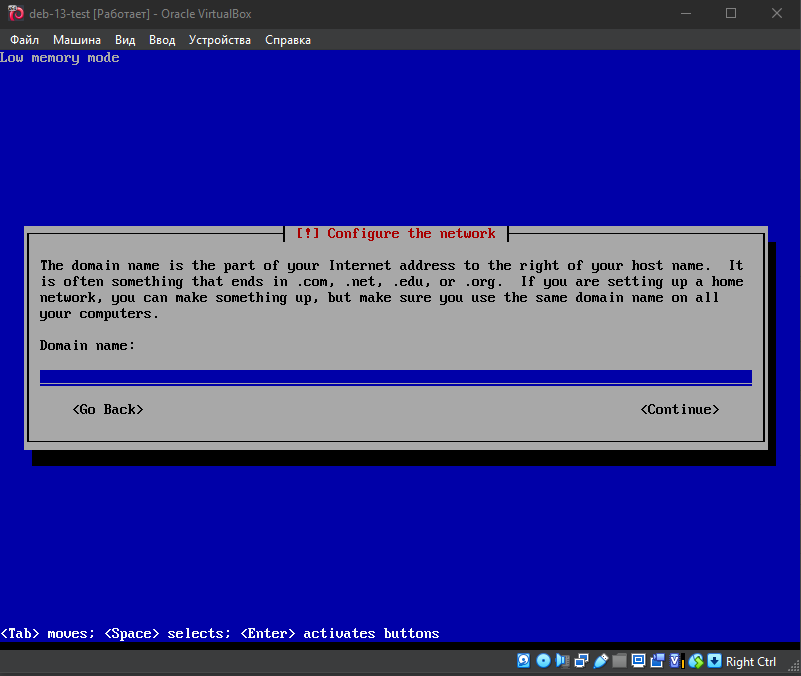801x676 pixels.
Task: Open the shared folders status icon
Action: point(619,661)
